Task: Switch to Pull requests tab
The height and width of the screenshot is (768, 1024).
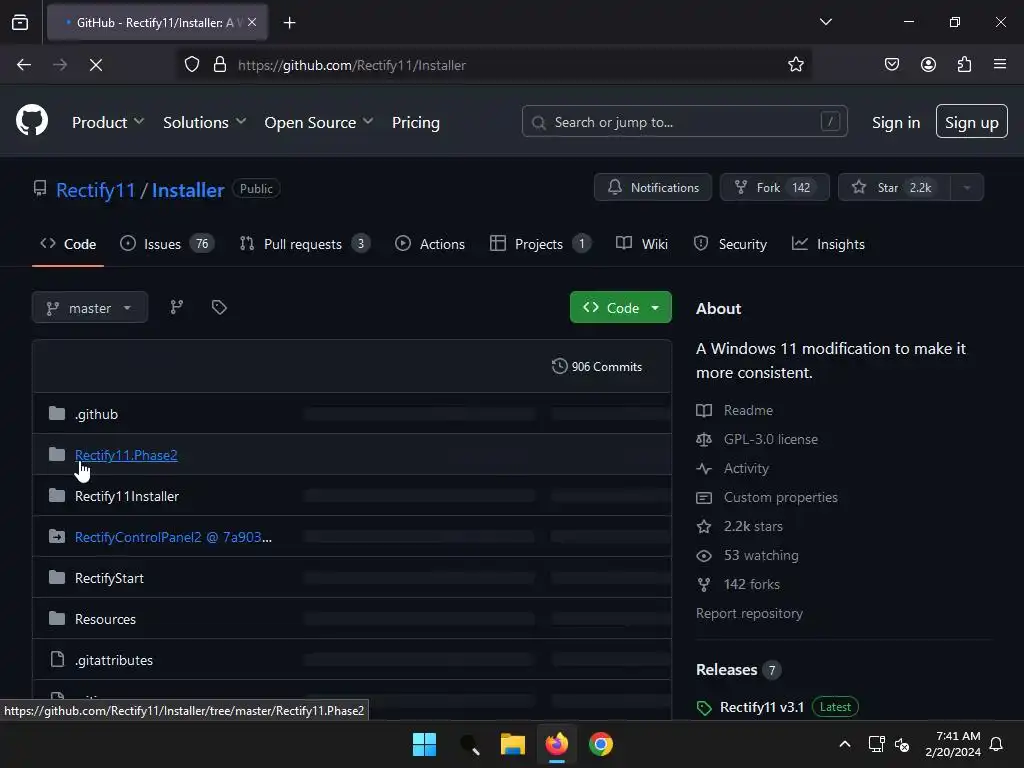Action: pyautogui.click(x=305, y=244)
